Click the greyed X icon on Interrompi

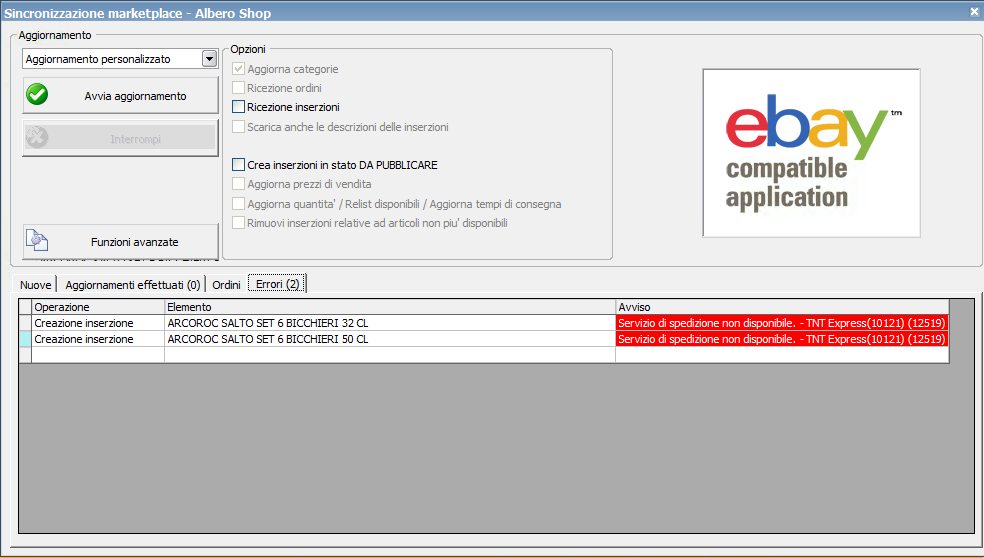click(37, 137)
